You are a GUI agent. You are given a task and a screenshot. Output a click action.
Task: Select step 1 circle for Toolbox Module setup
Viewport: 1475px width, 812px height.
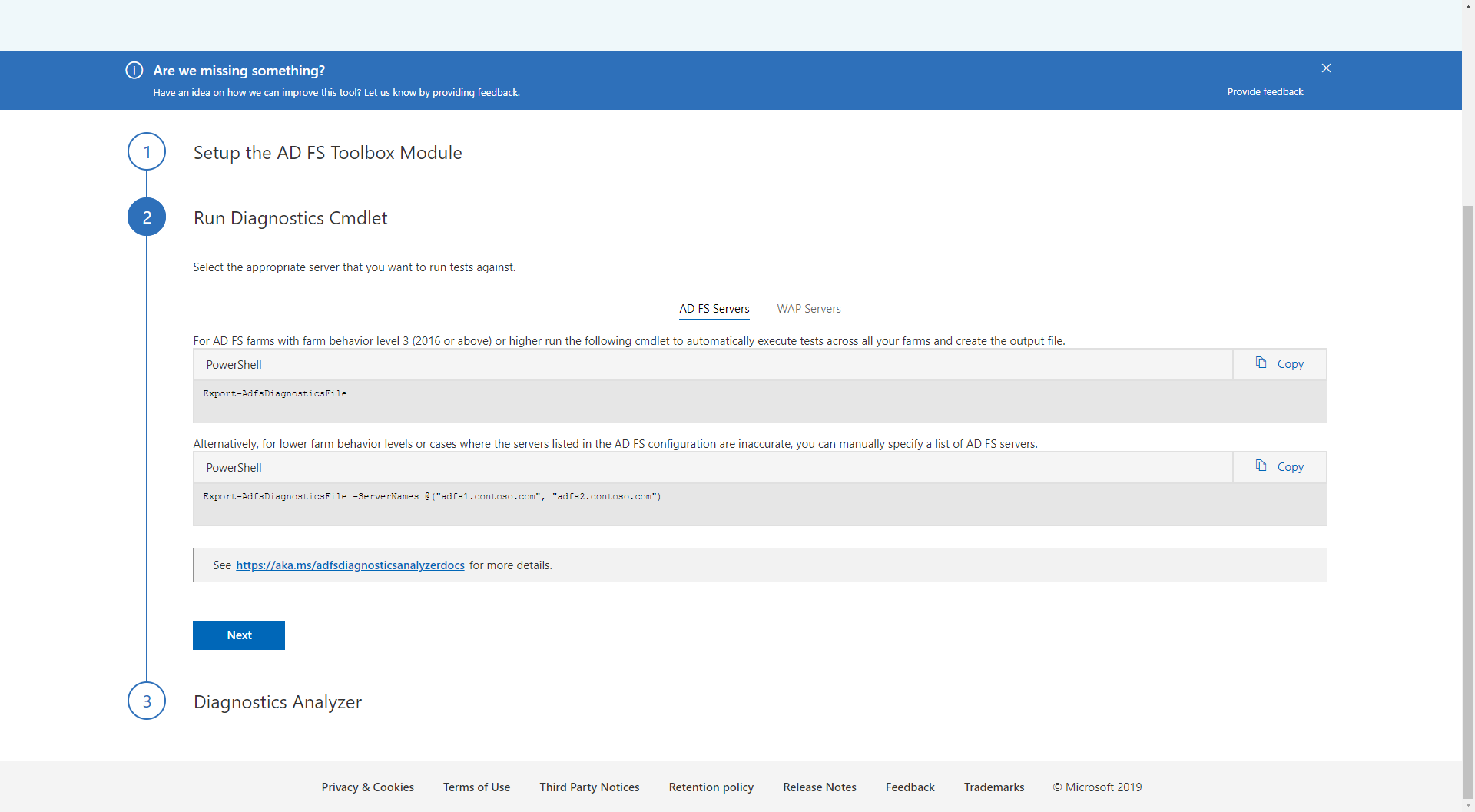146,151
